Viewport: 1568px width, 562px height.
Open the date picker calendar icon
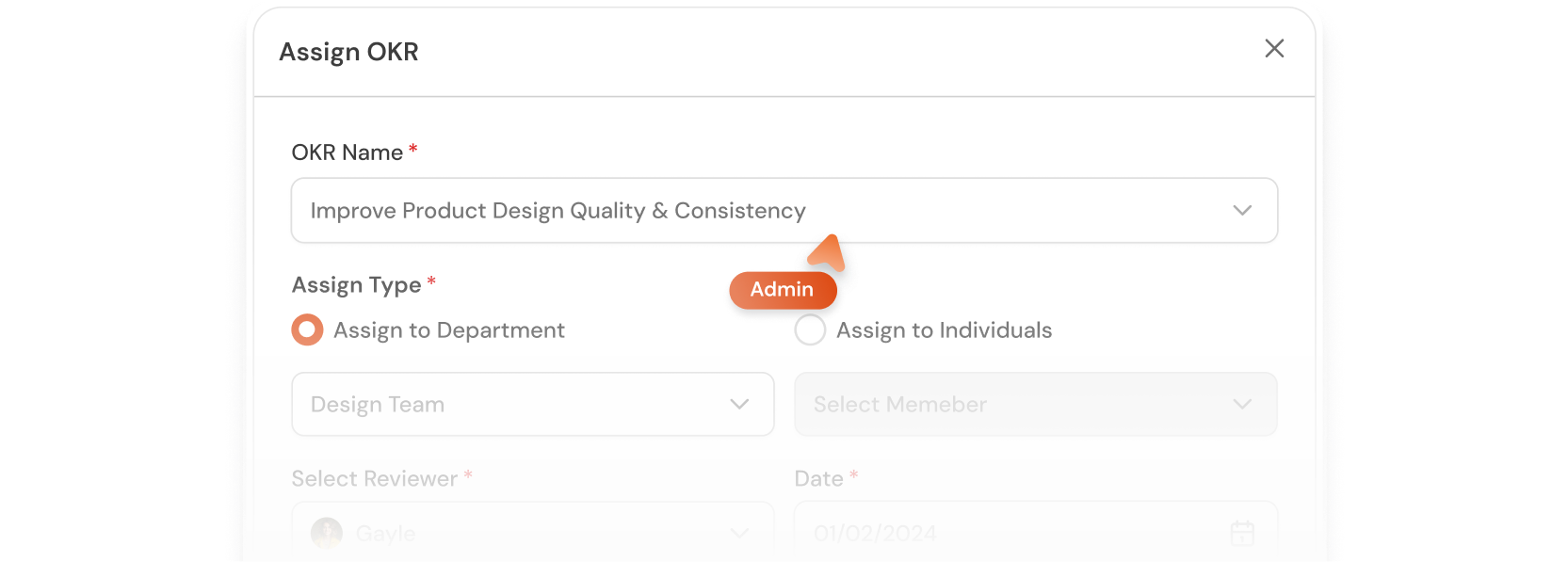point(1241,532)
